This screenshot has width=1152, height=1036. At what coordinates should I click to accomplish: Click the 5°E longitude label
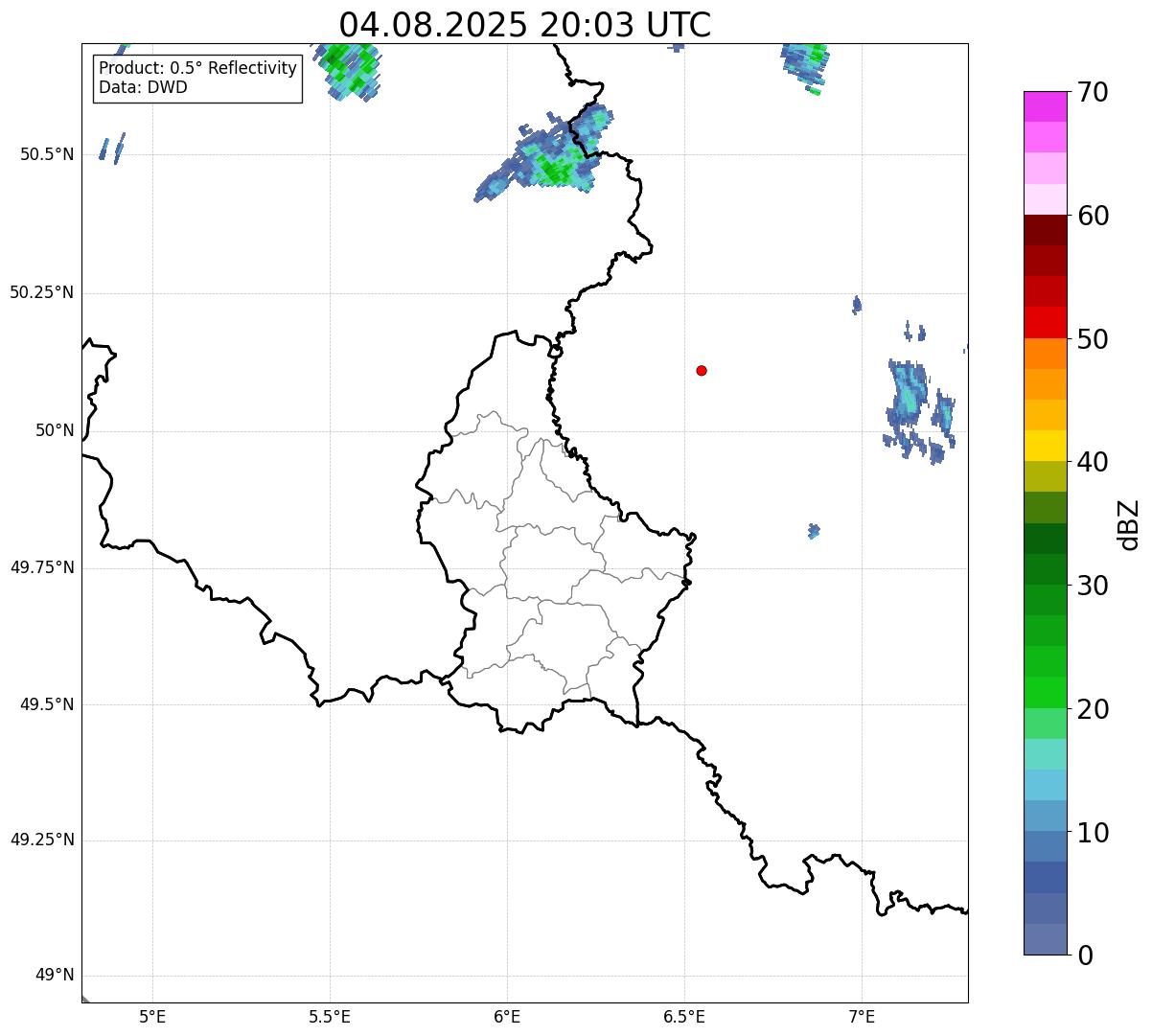pos(152,1017)
